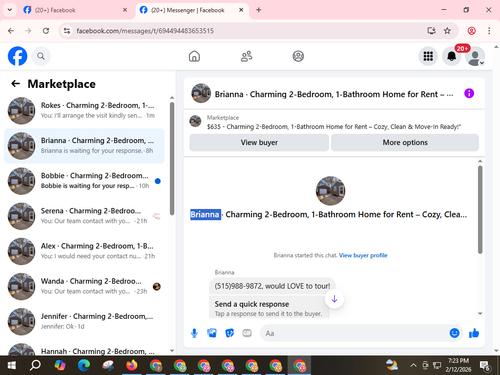
Task: Click the browser forward arrow
Action: 28,31
